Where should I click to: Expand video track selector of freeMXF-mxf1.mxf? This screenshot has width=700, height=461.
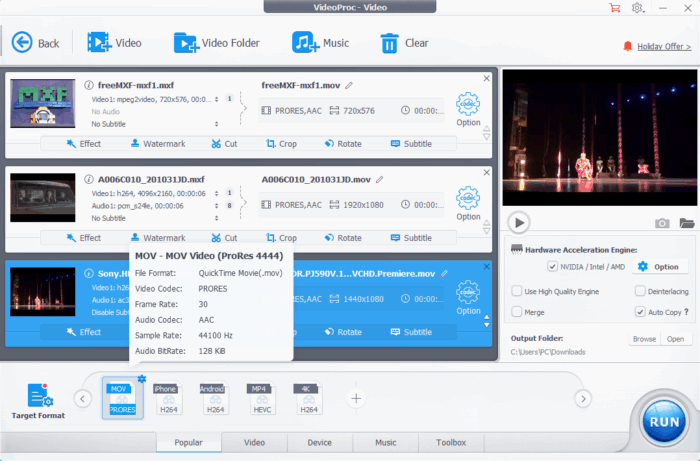point(217,99)
